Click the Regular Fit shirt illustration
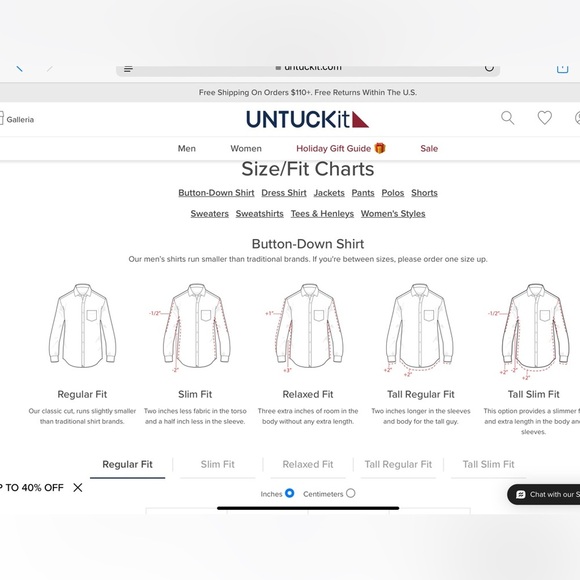Image resolution: width=580 pixels, height=580 pixels. [x=82, y=326]
